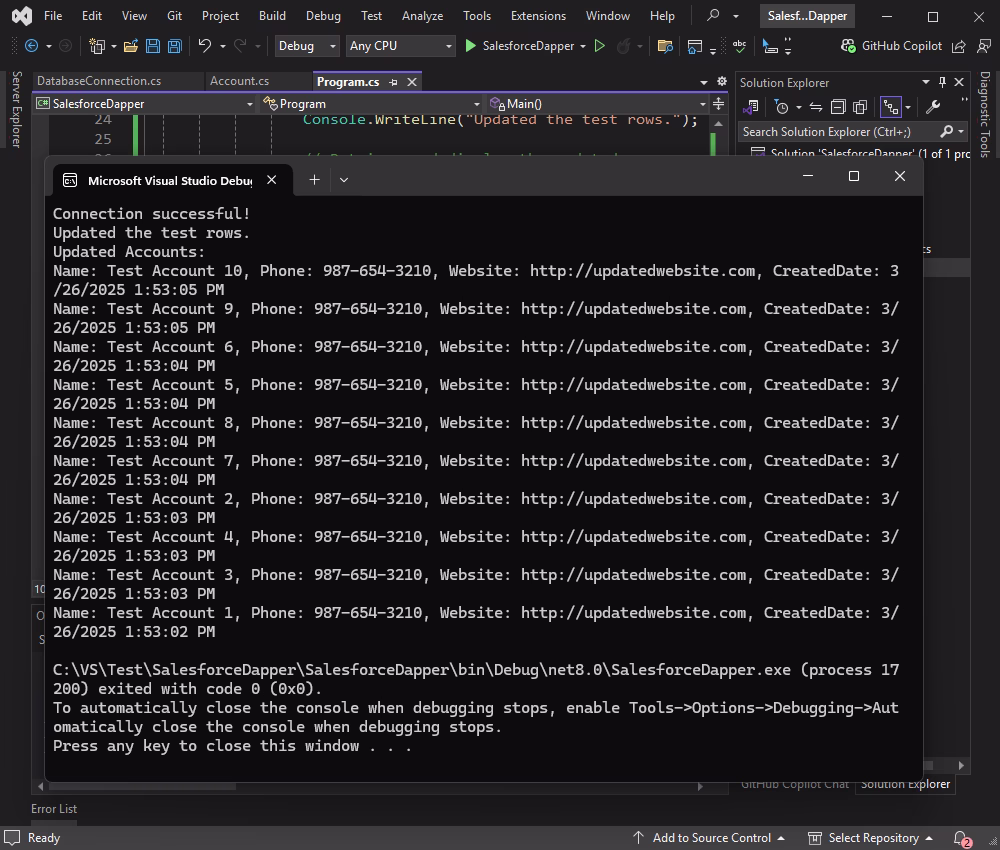Open the Server Explorer side tab
Screen dimensions: 1000x850
[15, 110]
